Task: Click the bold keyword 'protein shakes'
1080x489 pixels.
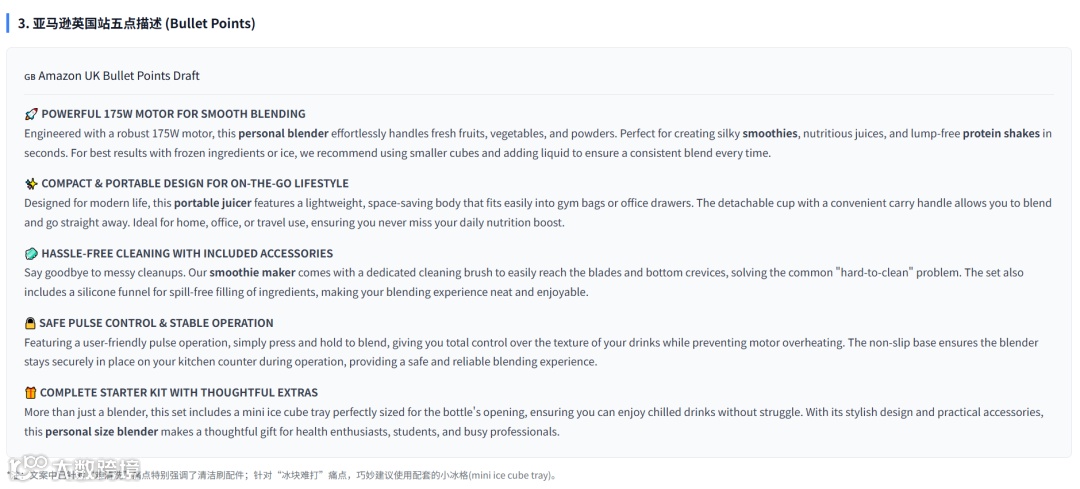Action: (1001, 133)
